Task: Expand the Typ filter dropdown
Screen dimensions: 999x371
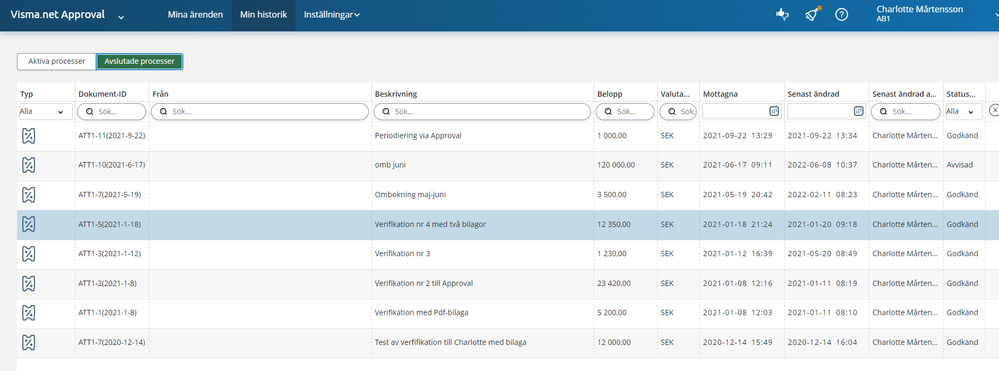Action: [46, 112]
